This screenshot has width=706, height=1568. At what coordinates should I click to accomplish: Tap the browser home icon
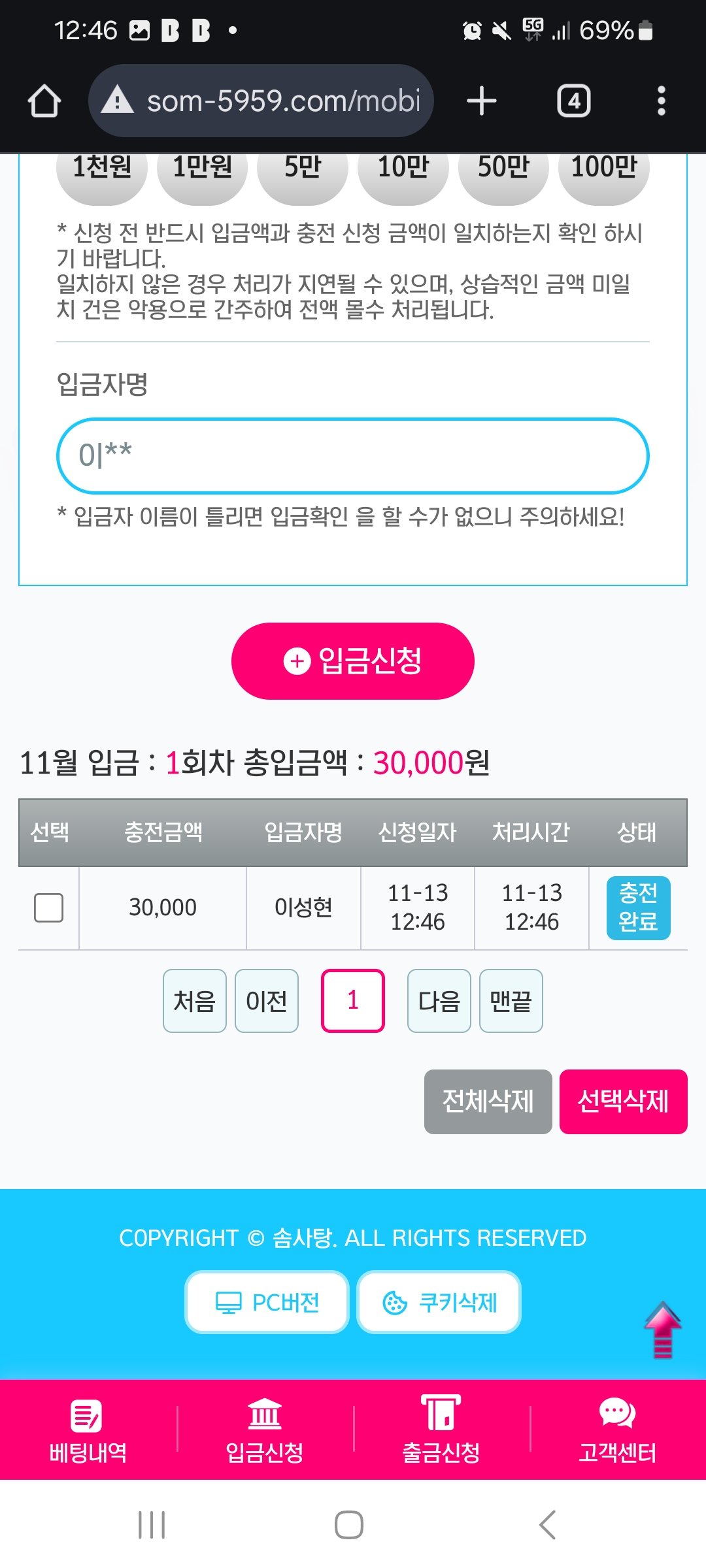[44, 101]
